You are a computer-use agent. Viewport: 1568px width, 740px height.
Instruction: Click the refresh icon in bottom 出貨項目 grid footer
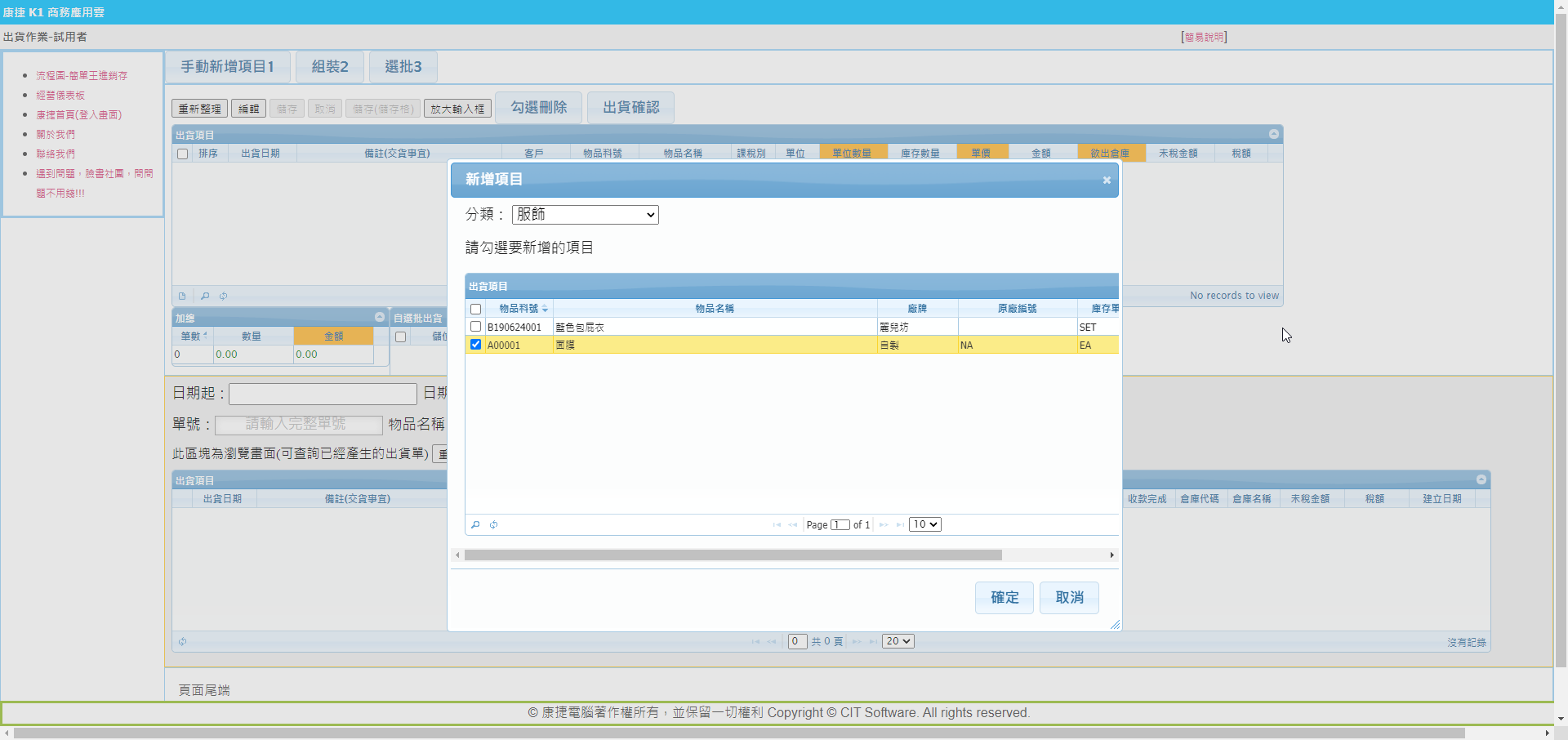pyautogui.click(x=182, y=642)
